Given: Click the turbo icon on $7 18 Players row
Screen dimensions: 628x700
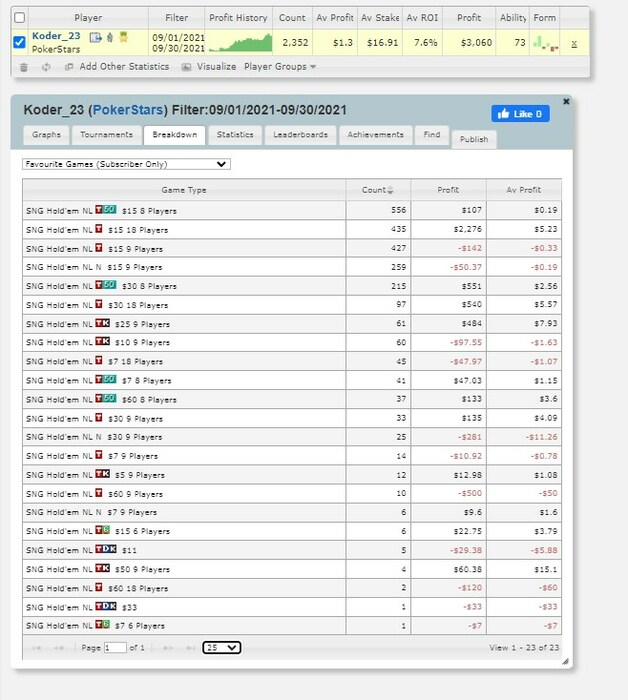Looking at the screenshot, I should pyautogui.click(x=99, y=360).
